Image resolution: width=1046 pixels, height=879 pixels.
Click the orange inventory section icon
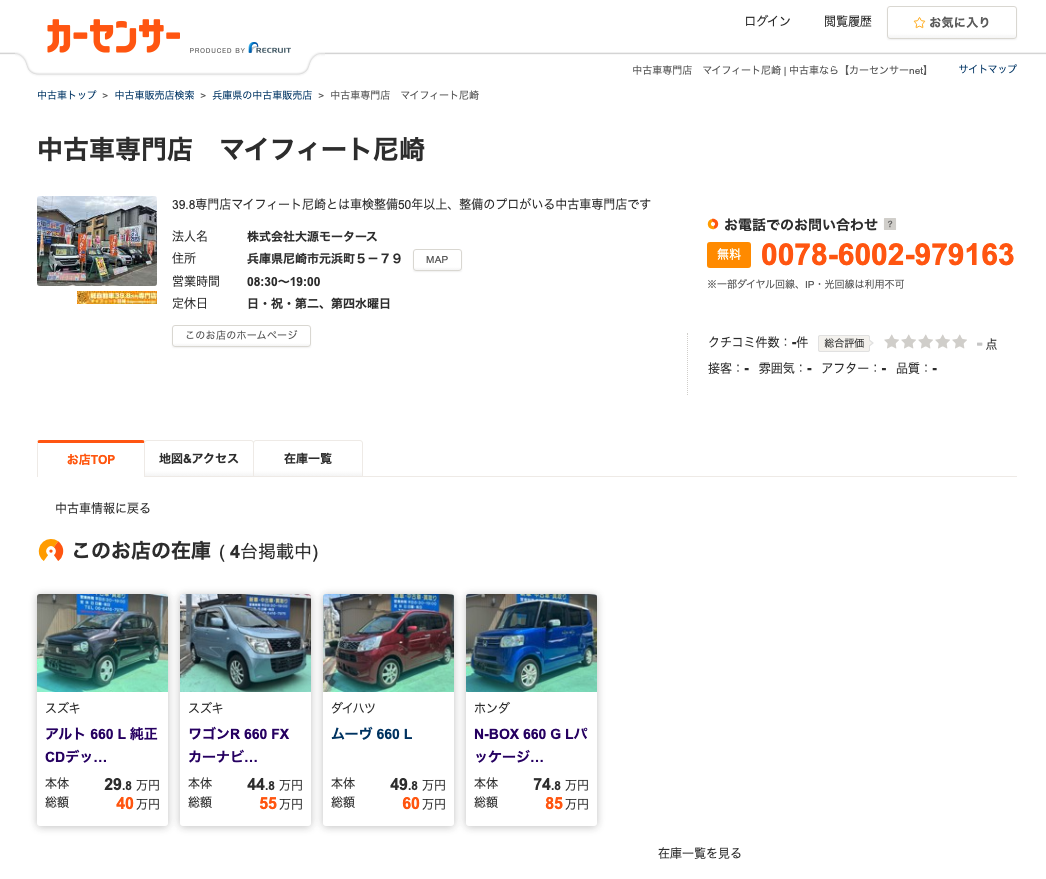tap(51, 551)
